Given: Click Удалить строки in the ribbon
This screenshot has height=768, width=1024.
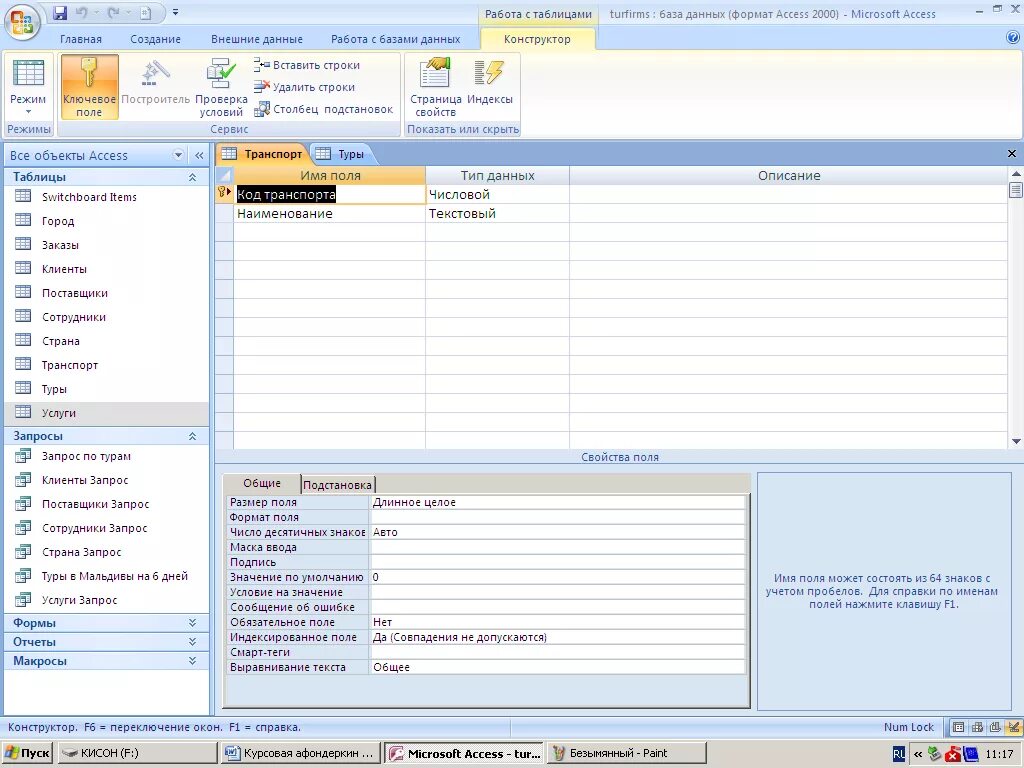Looking at the screenshot, I should click(x=305, y=87).
